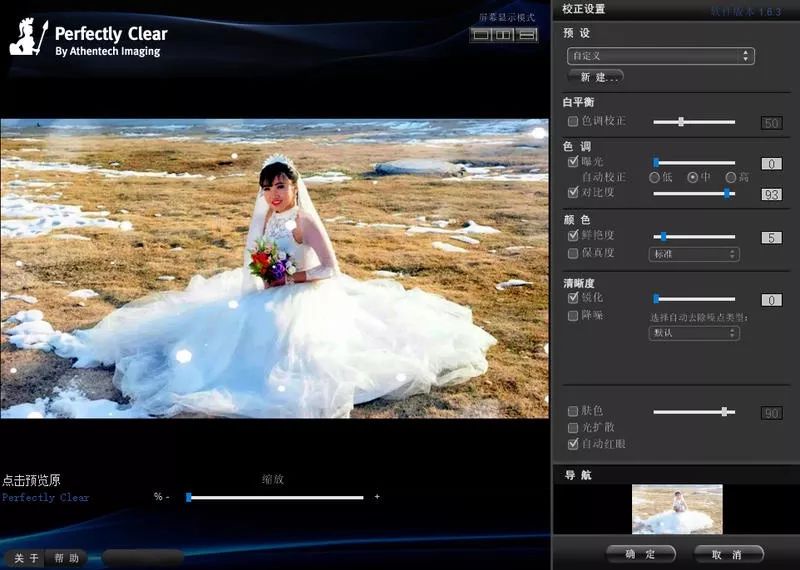Uncheck the 对比度 contrast checkbox
Screen dimensions: 800x570
point(573,192)
